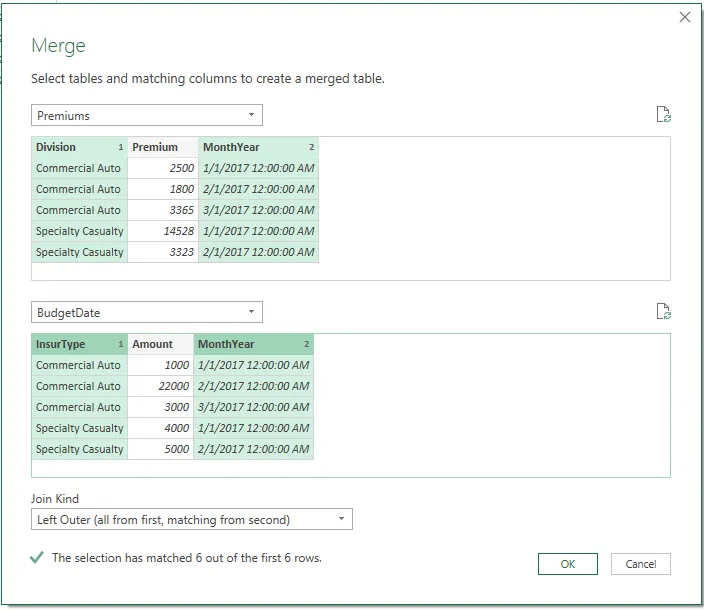Viewport: 704px width, 610px height.
Task: Select Amount column header in BudgetDate
Action: coord(161,344)
